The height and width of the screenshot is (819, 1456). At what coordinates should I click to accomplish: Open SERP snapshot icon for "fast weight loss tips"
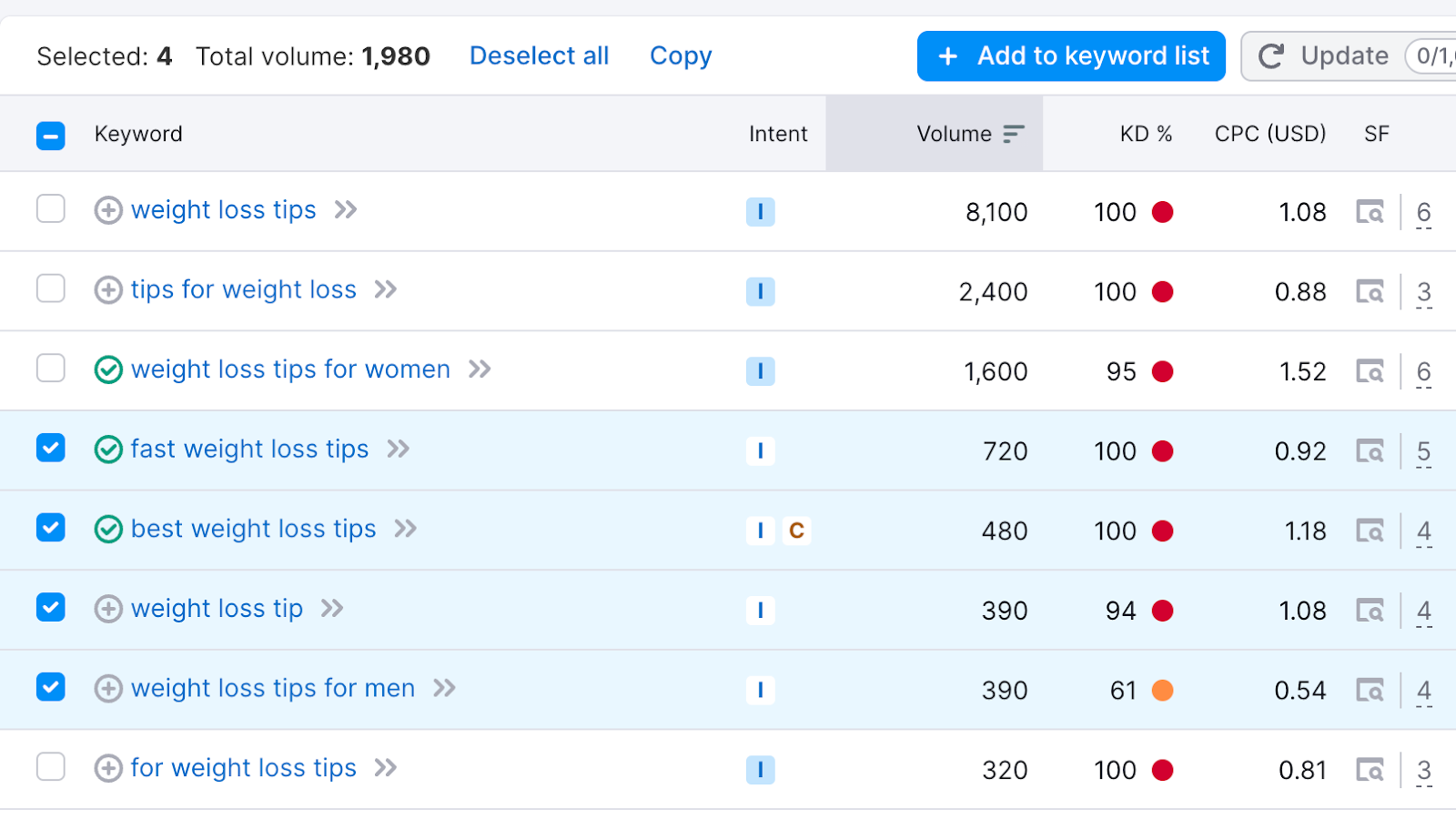tap(1370, 450)
